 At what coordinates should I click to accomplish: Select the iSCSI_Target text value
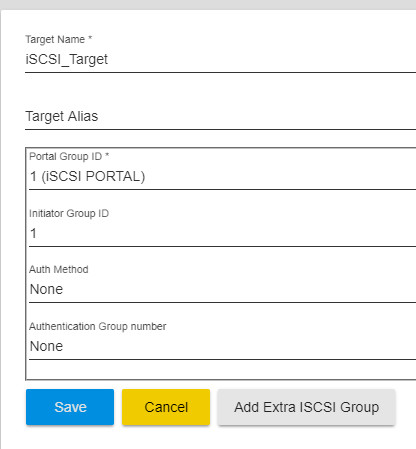click(x=67, y=60)
